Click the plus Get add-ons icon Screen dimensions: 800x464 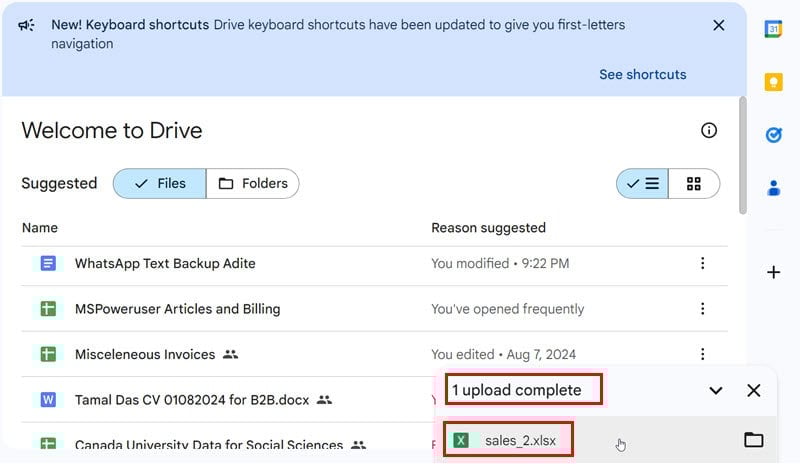click(773, 272)
